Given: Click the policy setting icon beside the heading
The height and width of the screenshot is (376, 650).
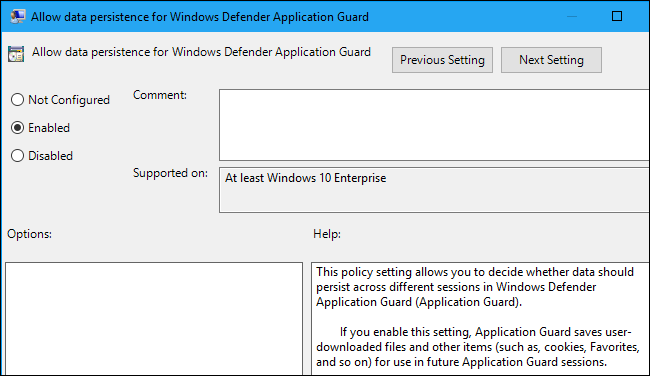Looking at the screenshot, I should [x=16, y=54].
